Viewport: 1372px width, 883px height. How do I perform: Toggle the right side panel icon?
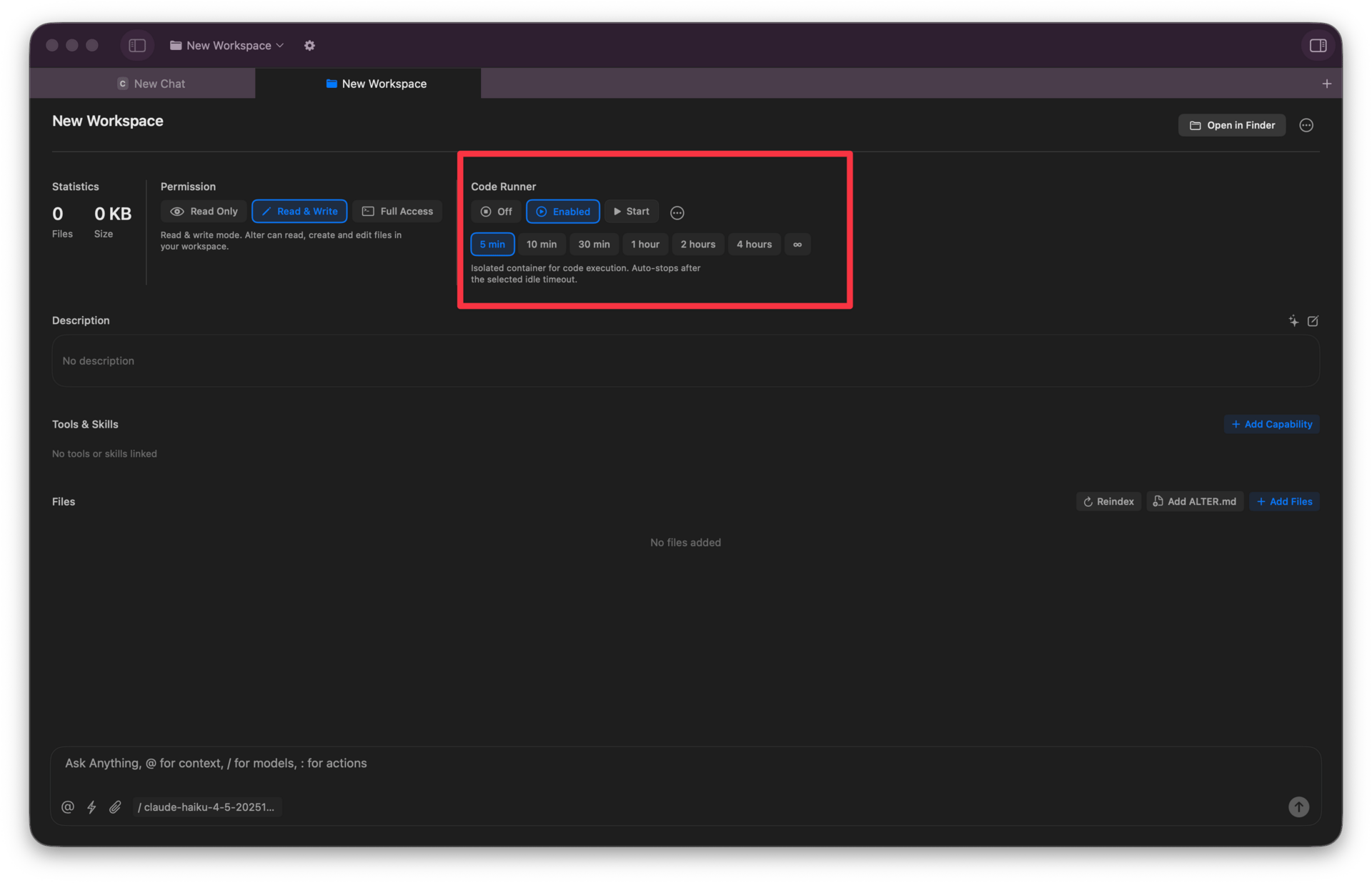click(x=1318, y=46)
